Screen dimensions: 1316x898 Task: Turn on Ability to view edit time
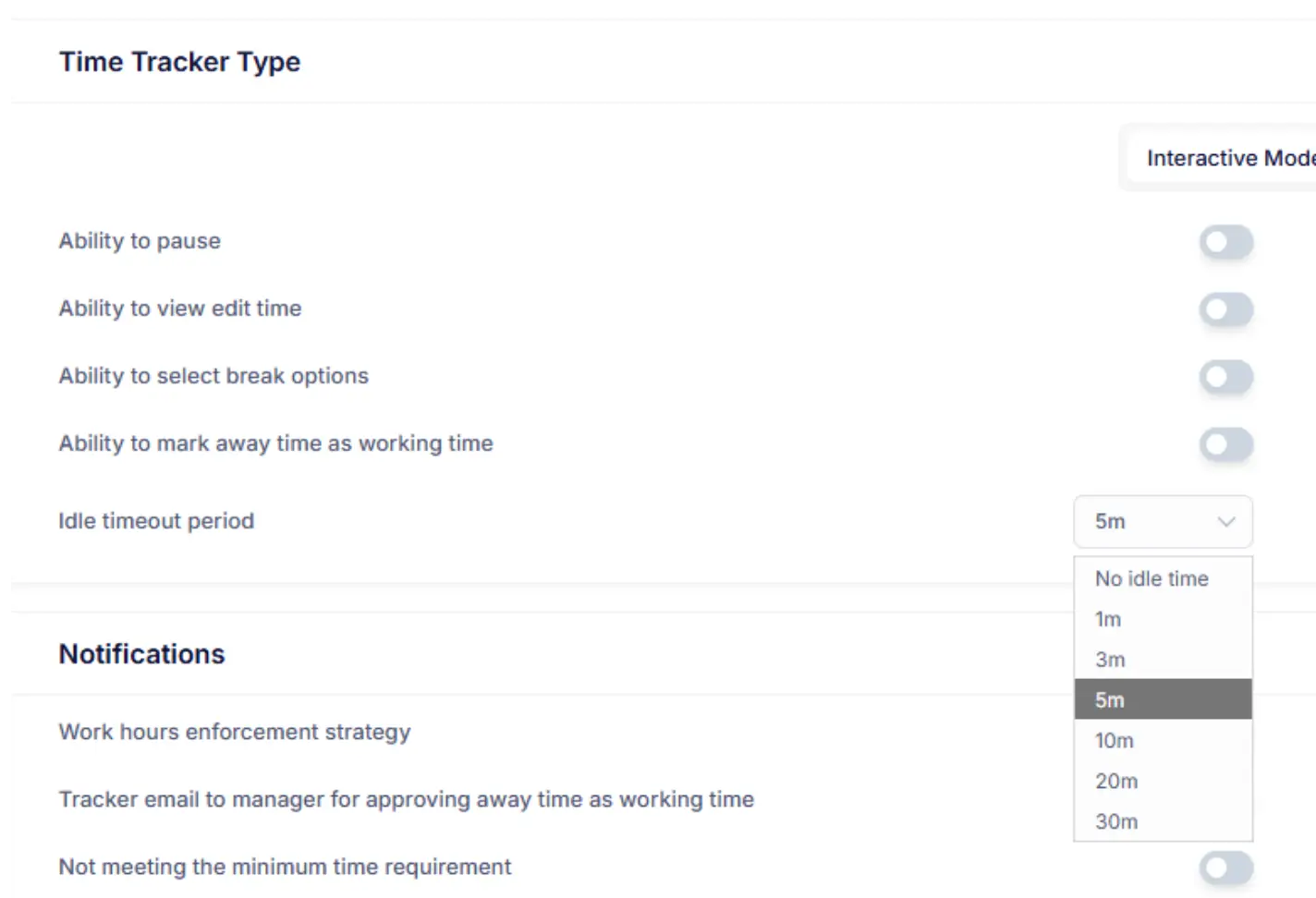[1226, 309]
